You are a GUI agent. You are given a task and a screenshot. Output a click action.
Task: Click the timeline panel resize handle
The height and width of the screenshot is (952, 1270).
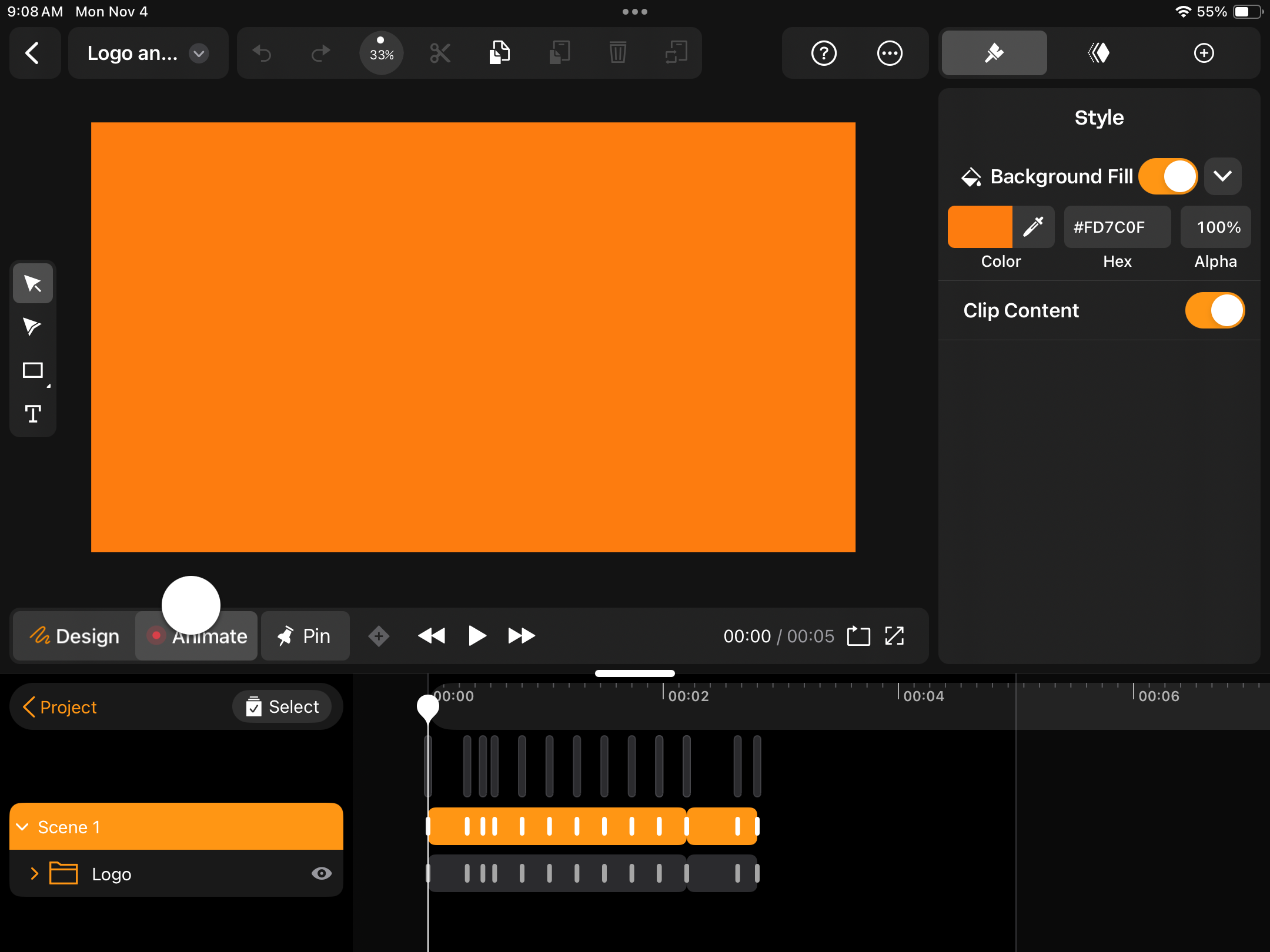[x=635, y=673]
